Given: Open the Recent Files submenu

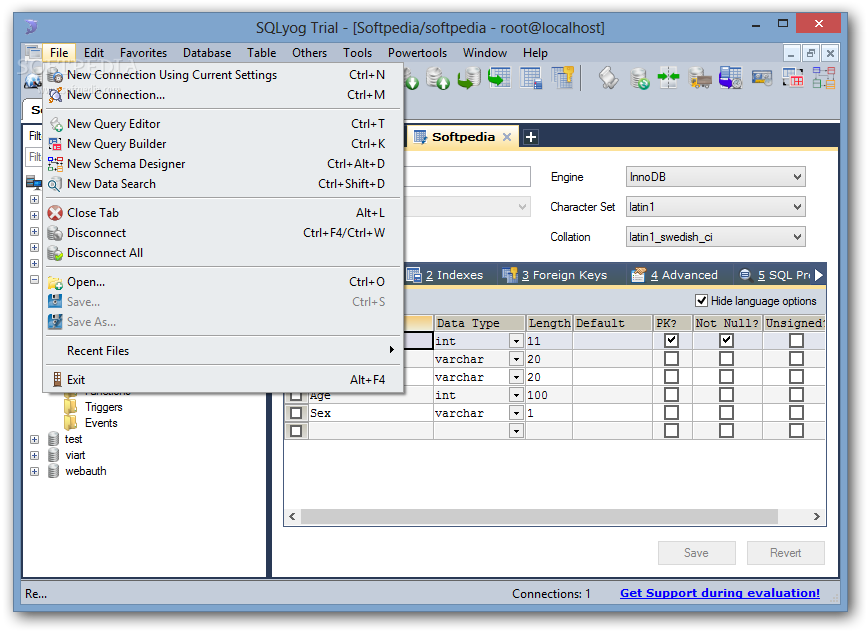Looking at the screenshot, I should 223,350.
